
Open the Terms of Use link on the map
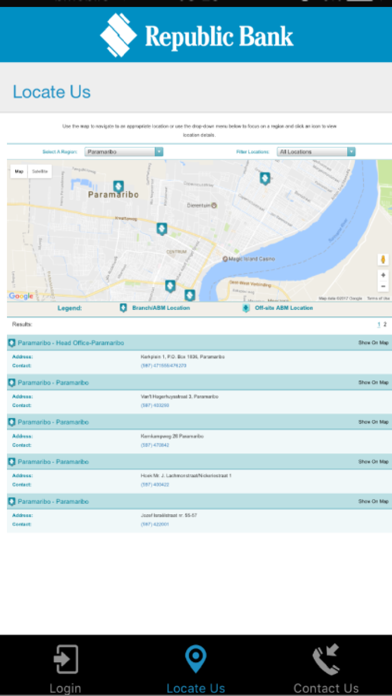tap(378, 298)
